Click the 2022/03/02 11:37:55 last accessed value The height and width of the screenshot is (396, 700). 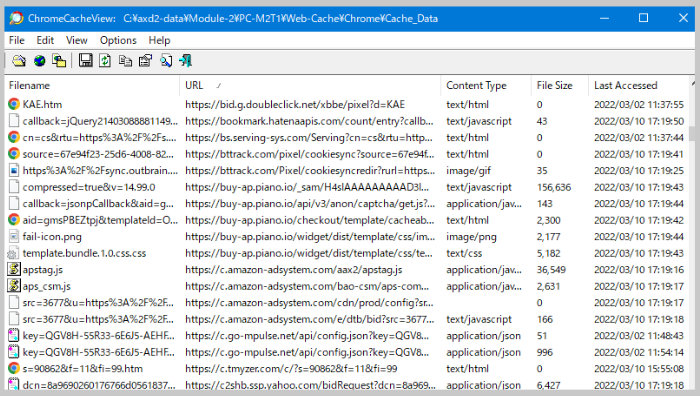[638, 104]
